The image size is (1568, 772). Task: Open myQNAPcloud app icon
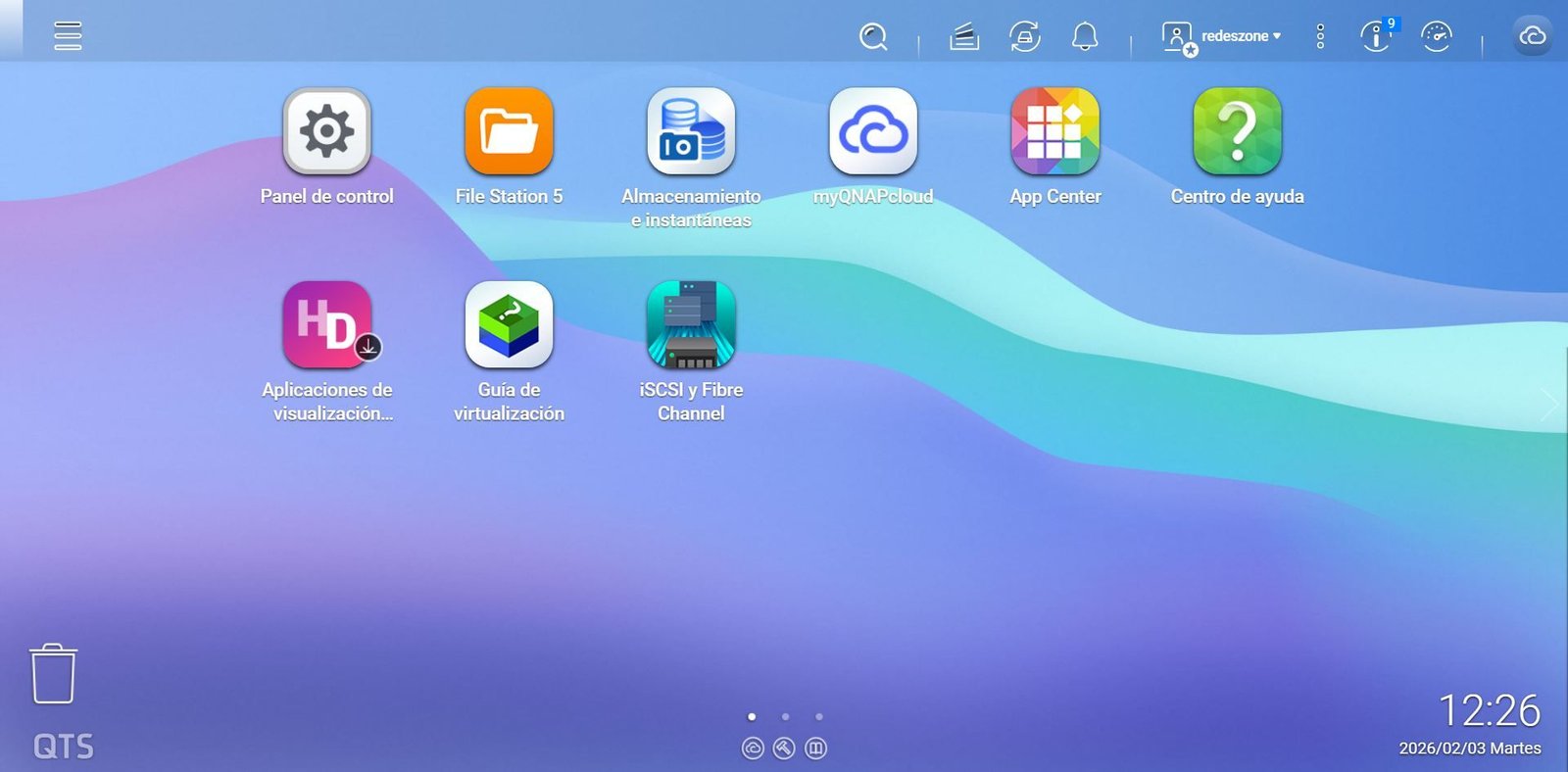(872, 131)
